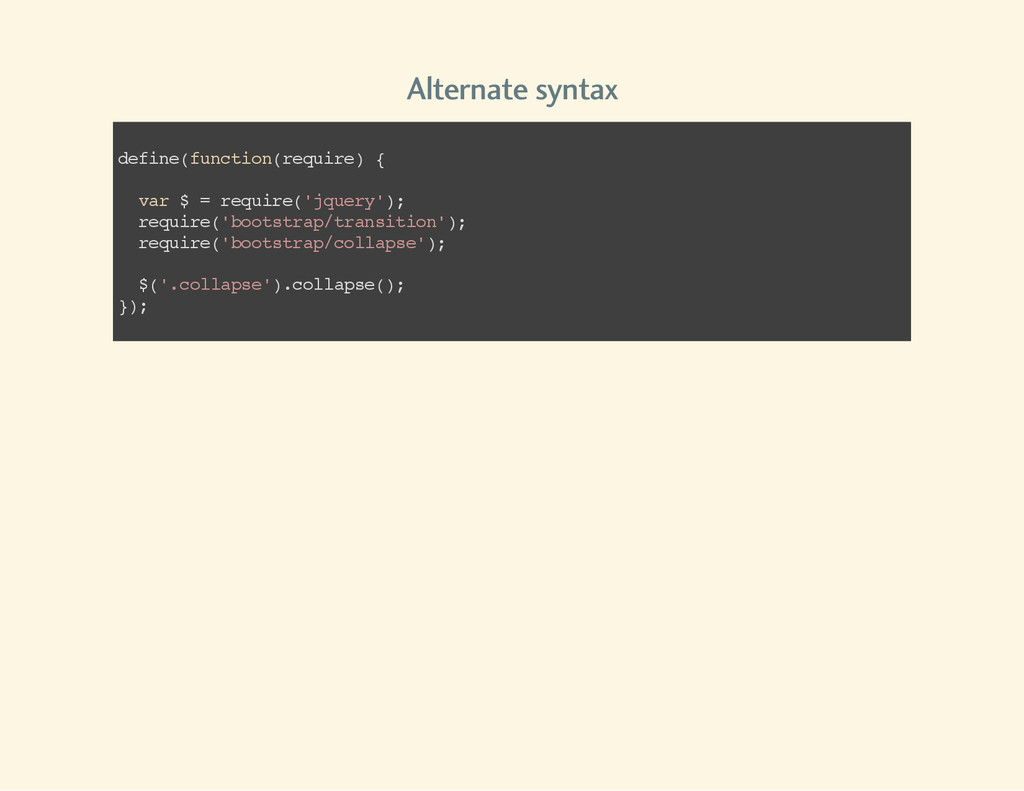Click "require" on the bootstrap/collapse line
1024x791 pixels.
point(174,244)
